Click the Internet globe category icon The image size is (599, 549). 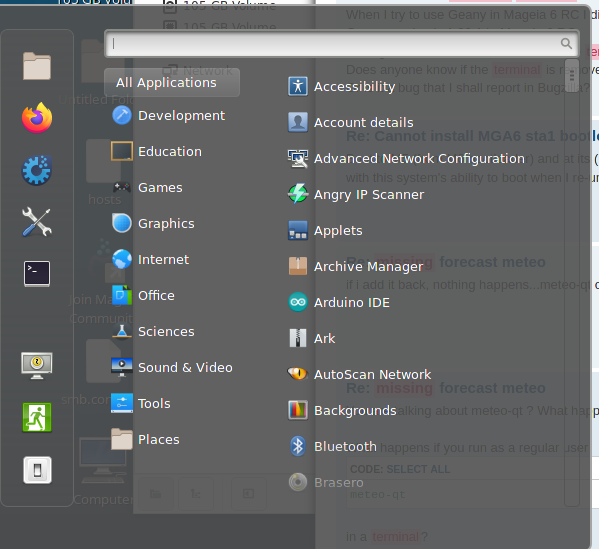click(x=122, y=259)
